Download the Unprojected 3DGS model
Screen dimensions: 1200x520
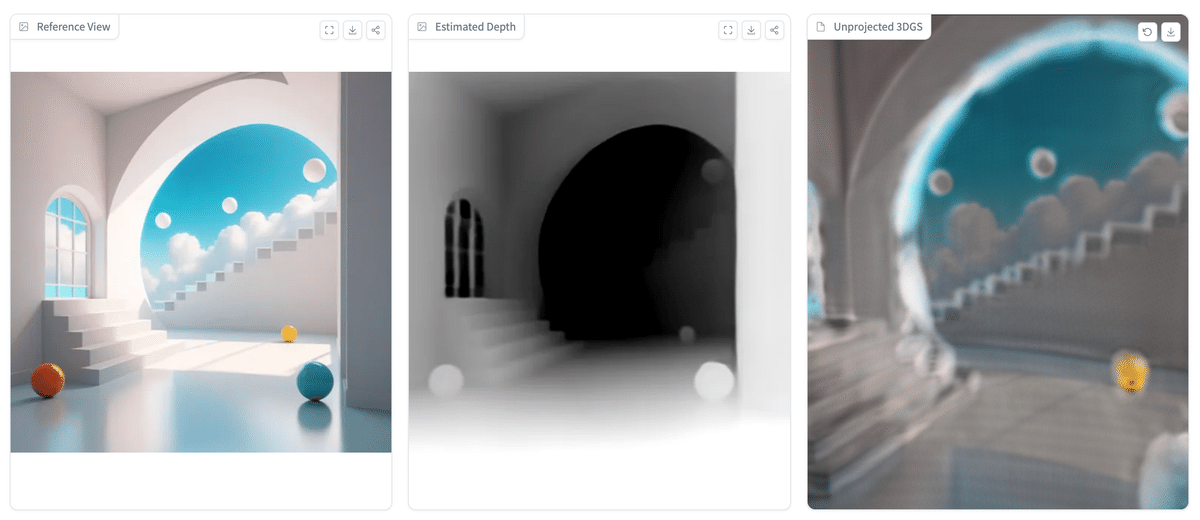1170,32
